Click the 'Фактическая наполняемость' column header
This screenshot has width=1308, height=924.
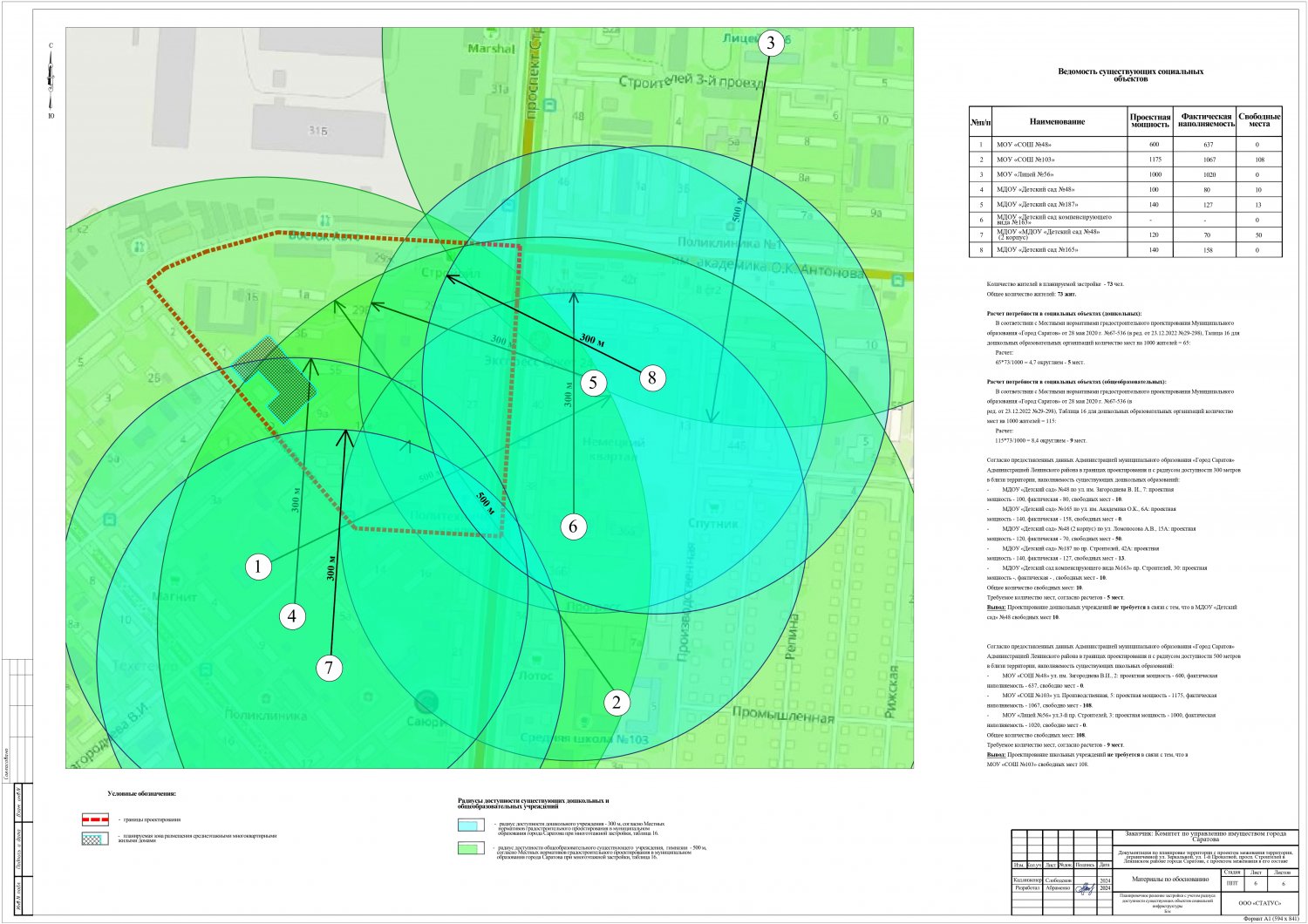point(1206,121)
